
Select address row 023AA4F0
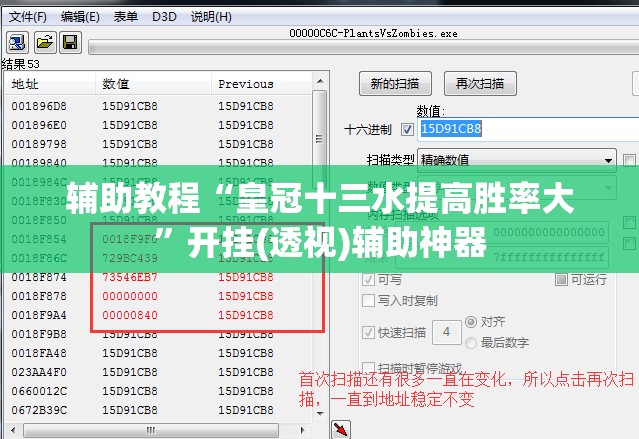158,372
